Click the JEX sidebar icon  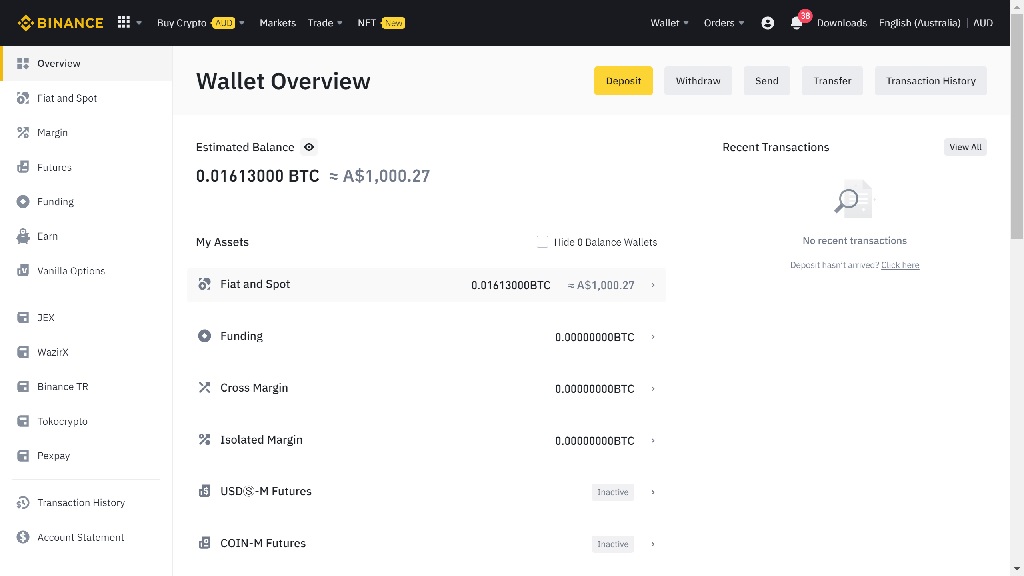pyautogui.click(x=23, y=317)
